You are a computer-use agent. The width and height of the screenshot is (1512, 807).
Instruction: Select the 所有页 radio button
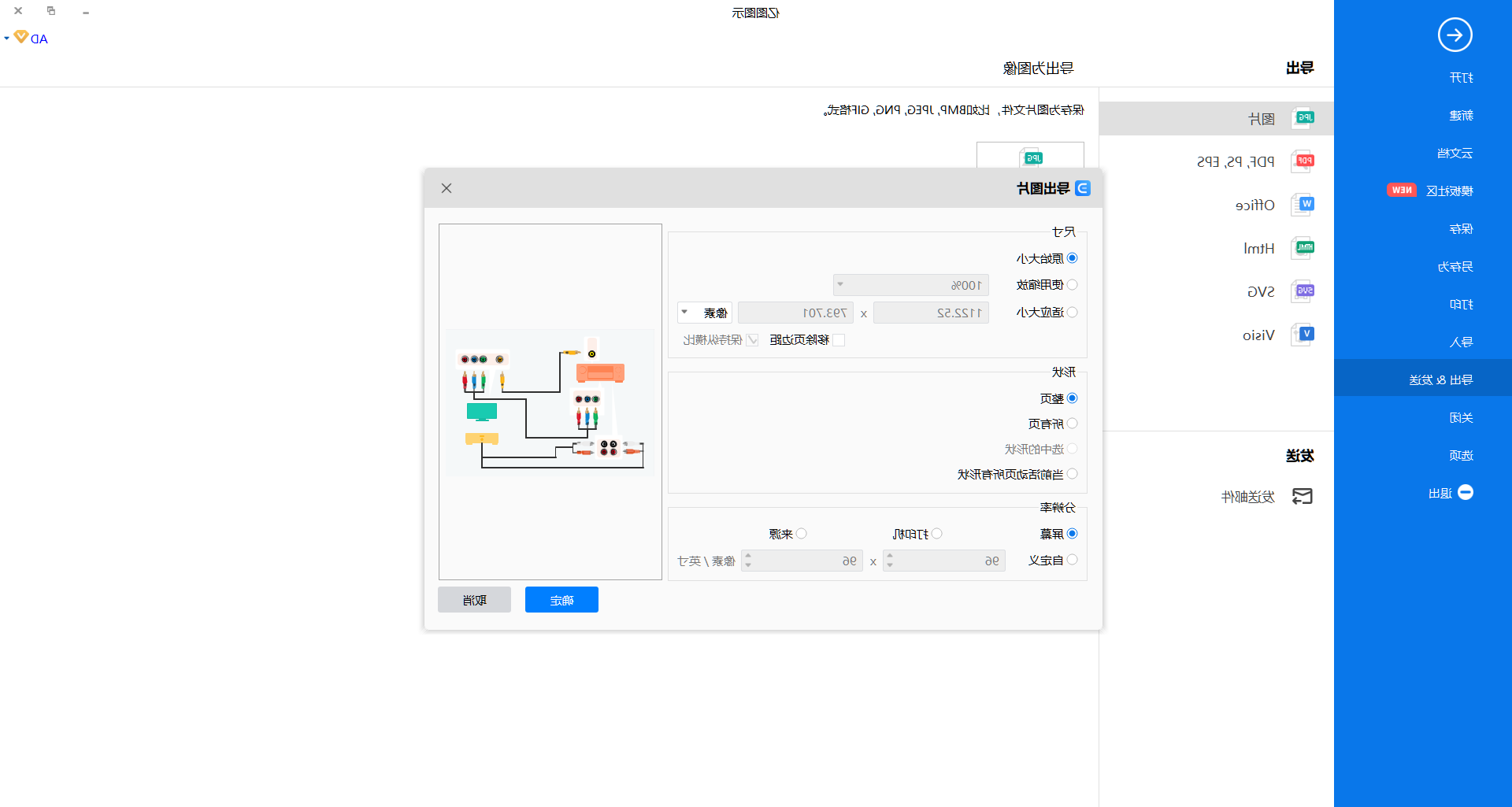1072,424
